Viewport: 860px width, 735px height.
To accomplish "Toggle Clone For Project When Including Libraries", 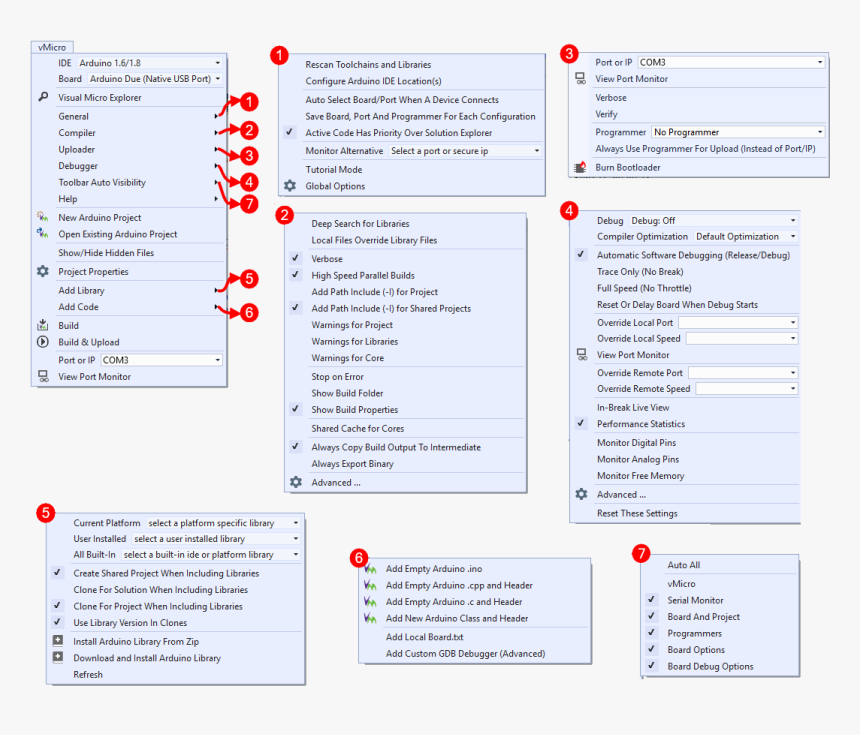I will (x=57, y=605).
